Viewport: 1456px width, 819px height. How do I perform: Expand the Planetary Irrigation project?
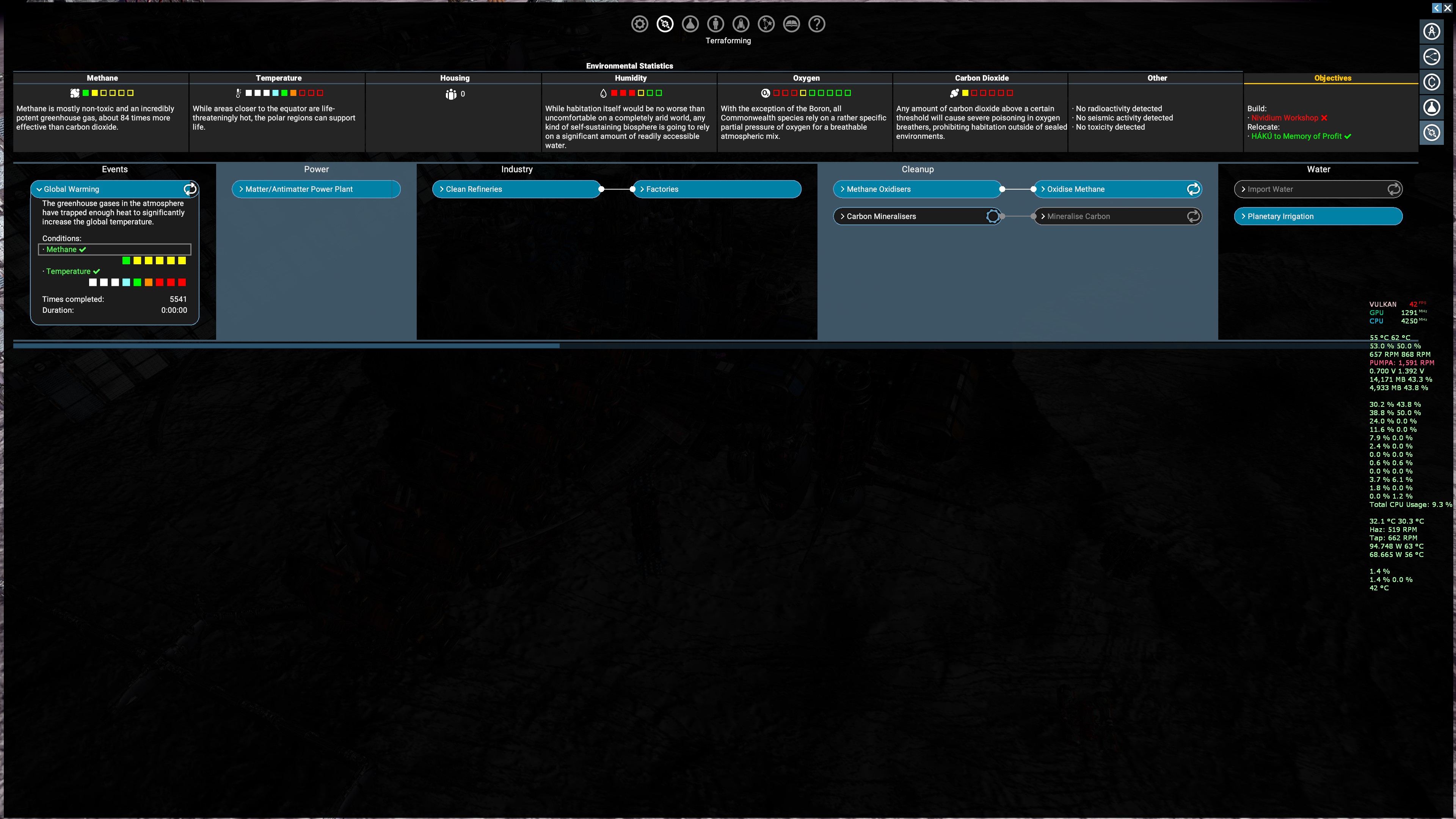tap(1244, 217)
